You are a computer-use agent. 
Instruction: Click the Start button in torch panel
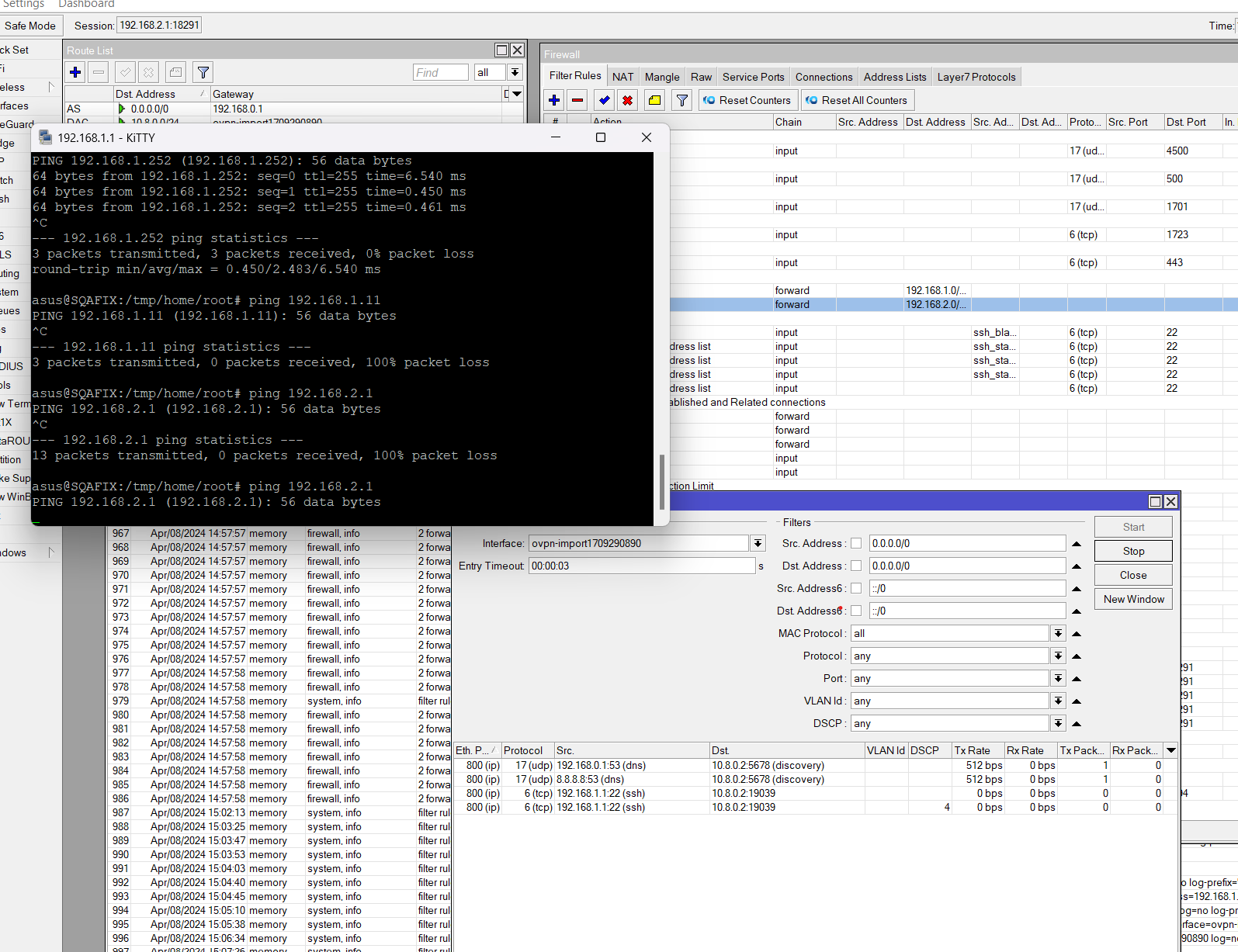point(1133,527)
